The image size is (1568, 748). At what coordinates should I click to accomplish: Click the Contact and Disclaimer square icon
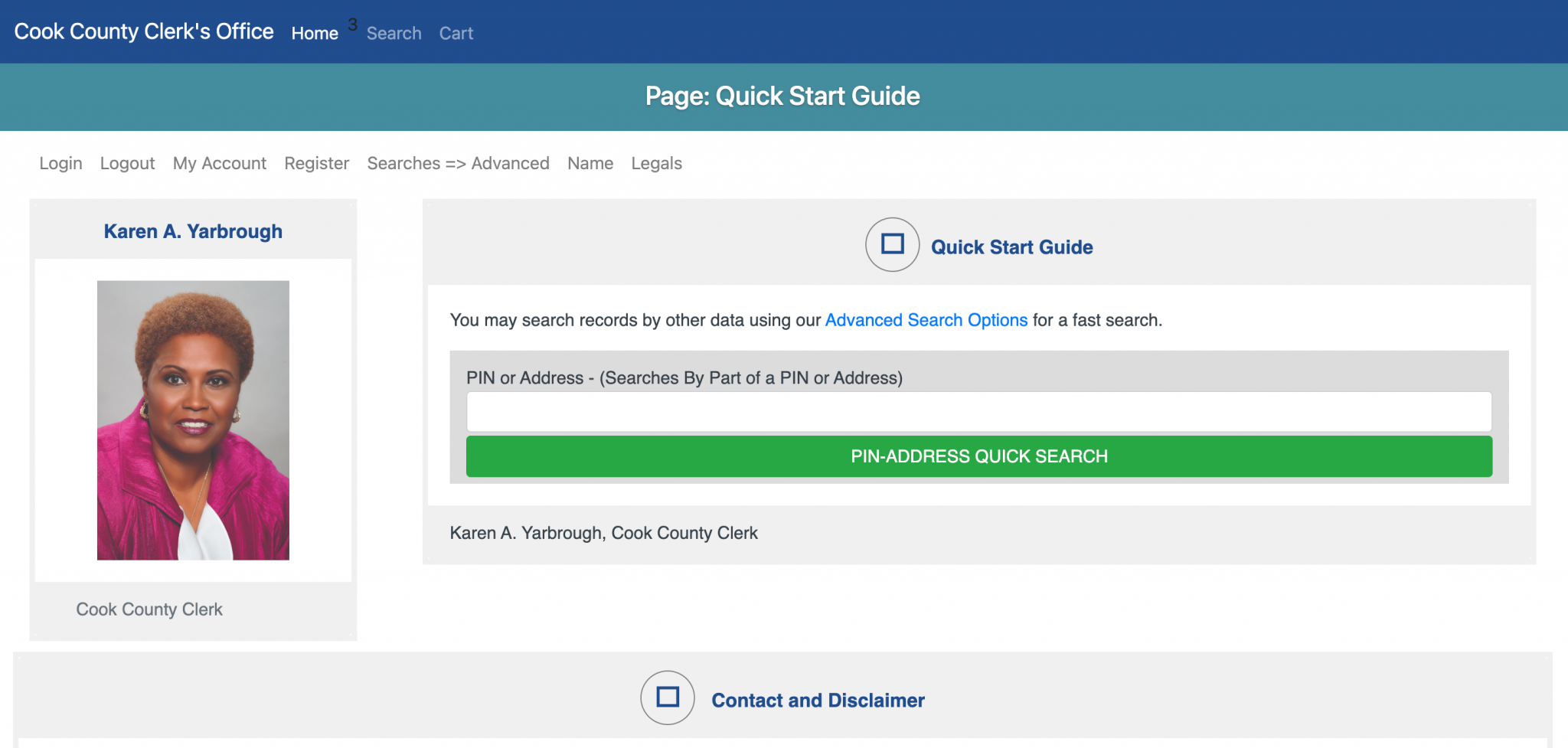(668, 697)
